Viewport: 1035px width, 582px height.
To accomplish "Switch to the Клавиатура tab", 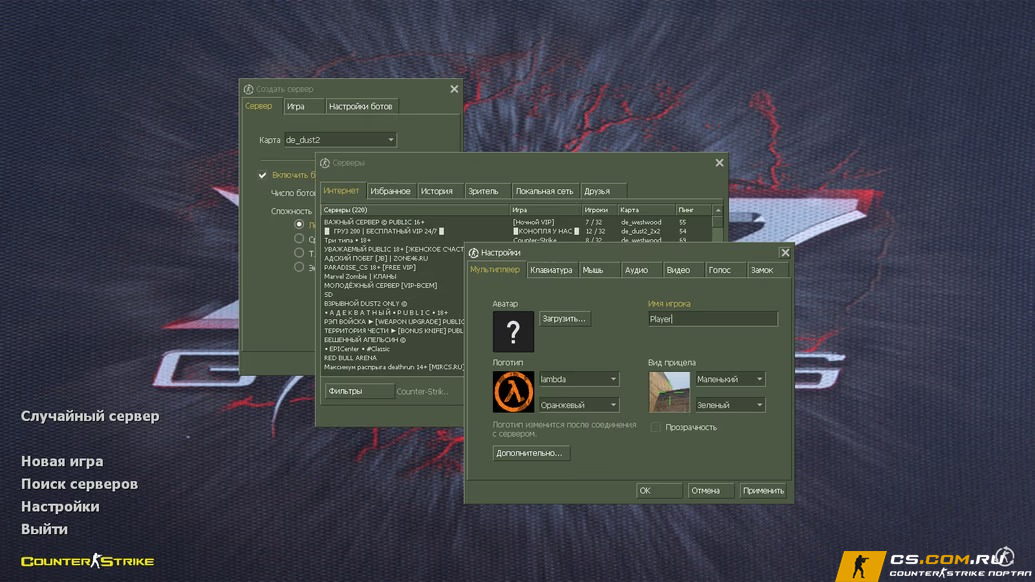I will coord(551,270).
